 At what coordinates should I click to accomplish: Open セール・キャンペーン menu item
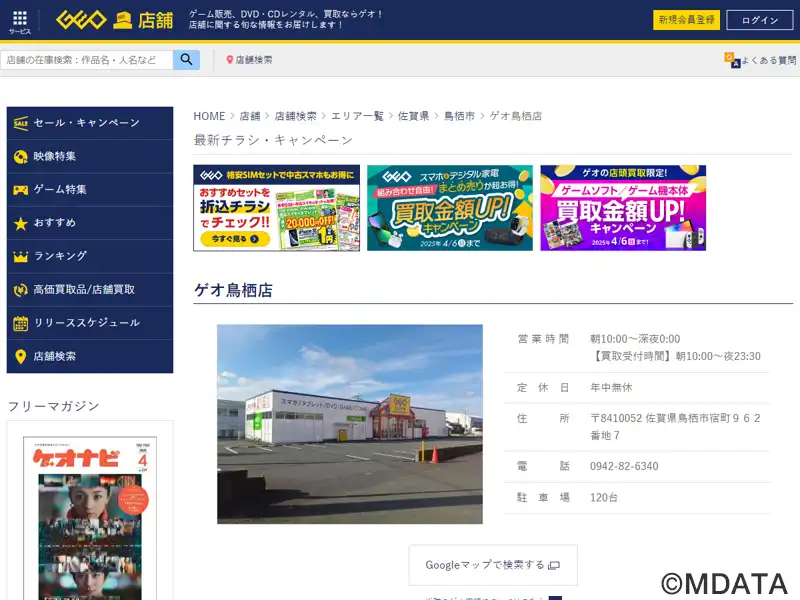tap(90, 123)
